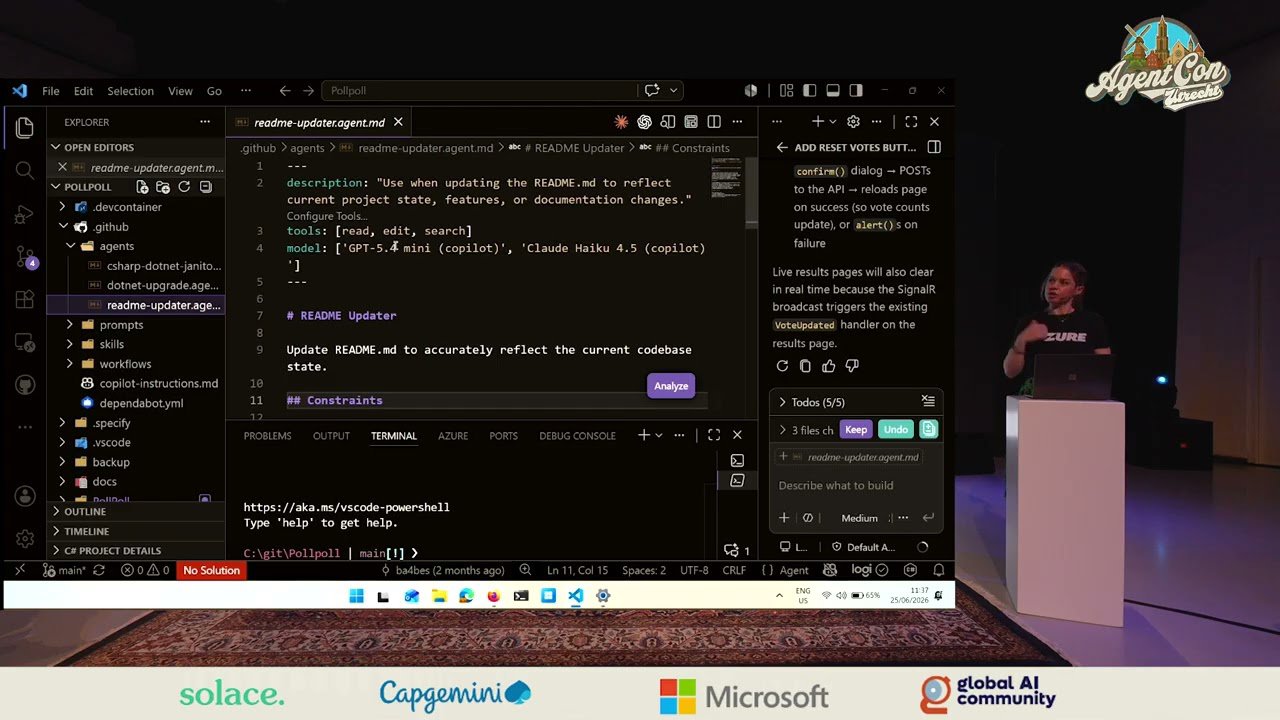This screenshot has width=1280, height=720.
Task: Copy the chat response
Action: 805,366
